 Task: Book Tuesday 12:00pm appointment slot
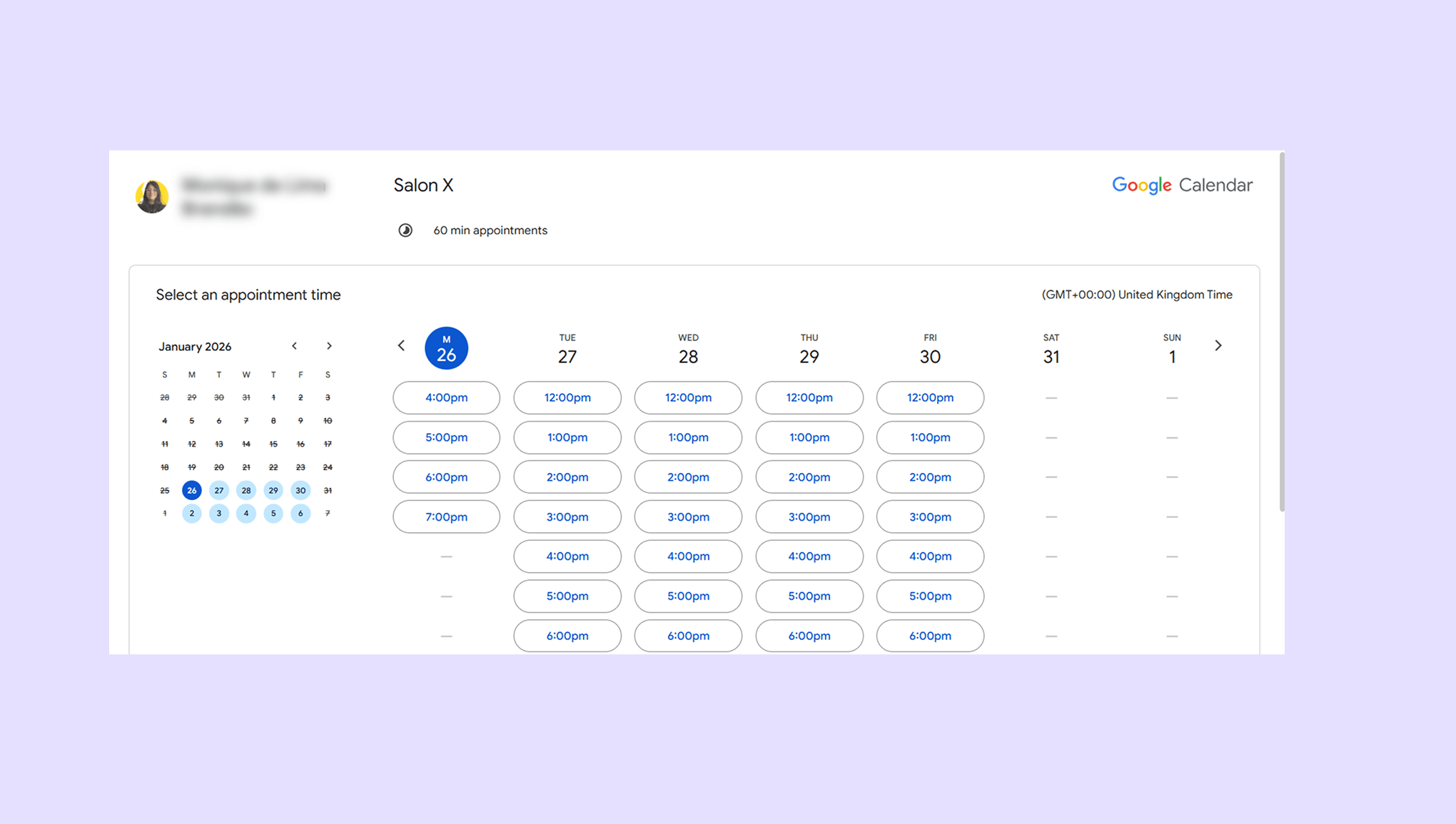(567, 397)
